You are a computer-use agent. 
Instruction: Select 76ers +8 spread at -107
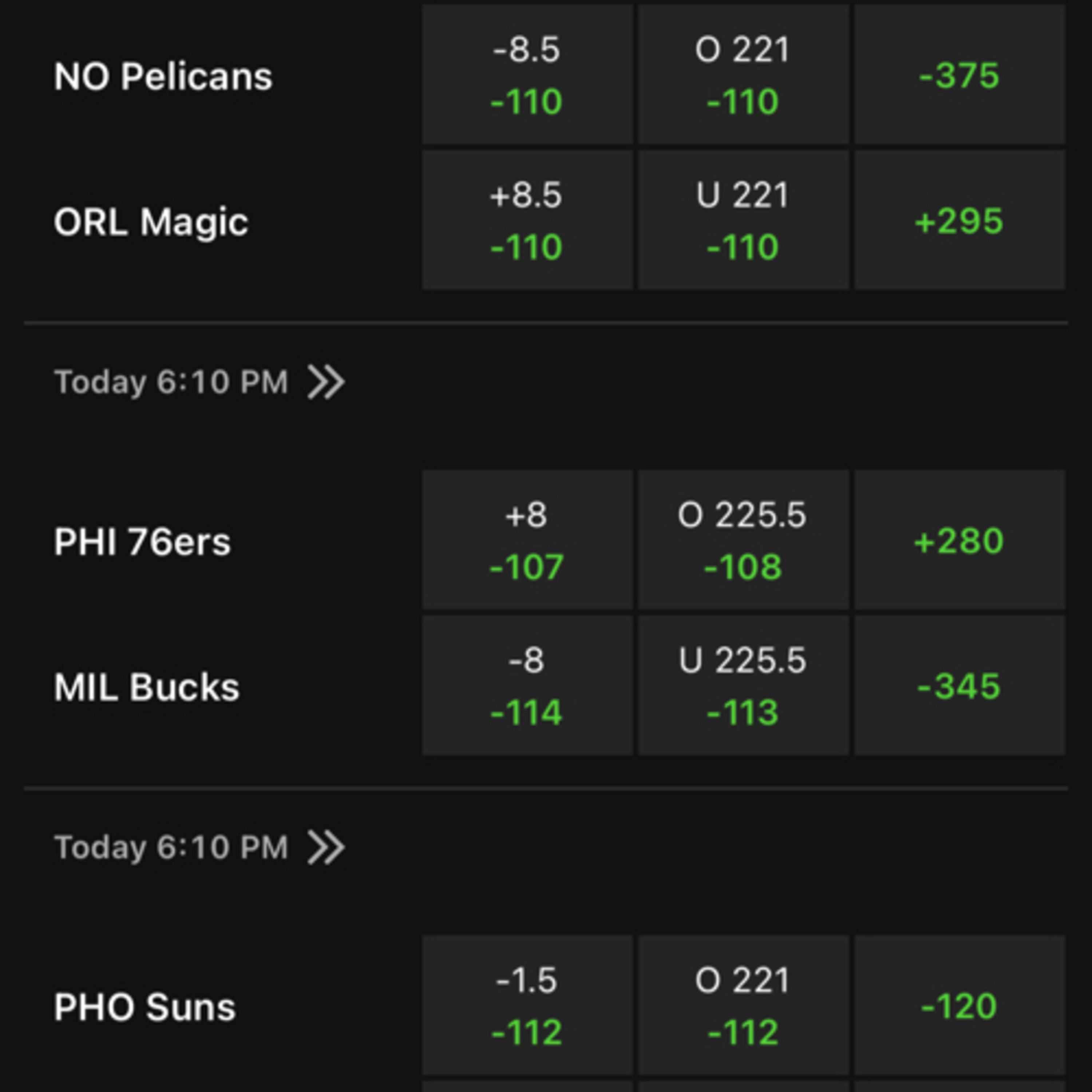coord(527,540)
